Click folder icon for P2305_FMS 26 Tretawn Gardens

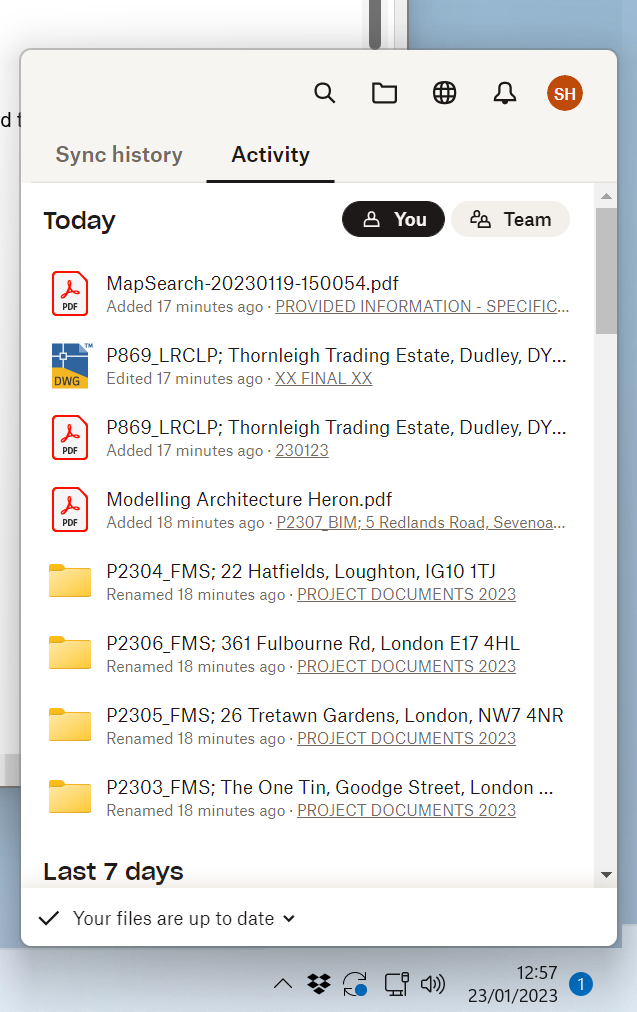70,725
